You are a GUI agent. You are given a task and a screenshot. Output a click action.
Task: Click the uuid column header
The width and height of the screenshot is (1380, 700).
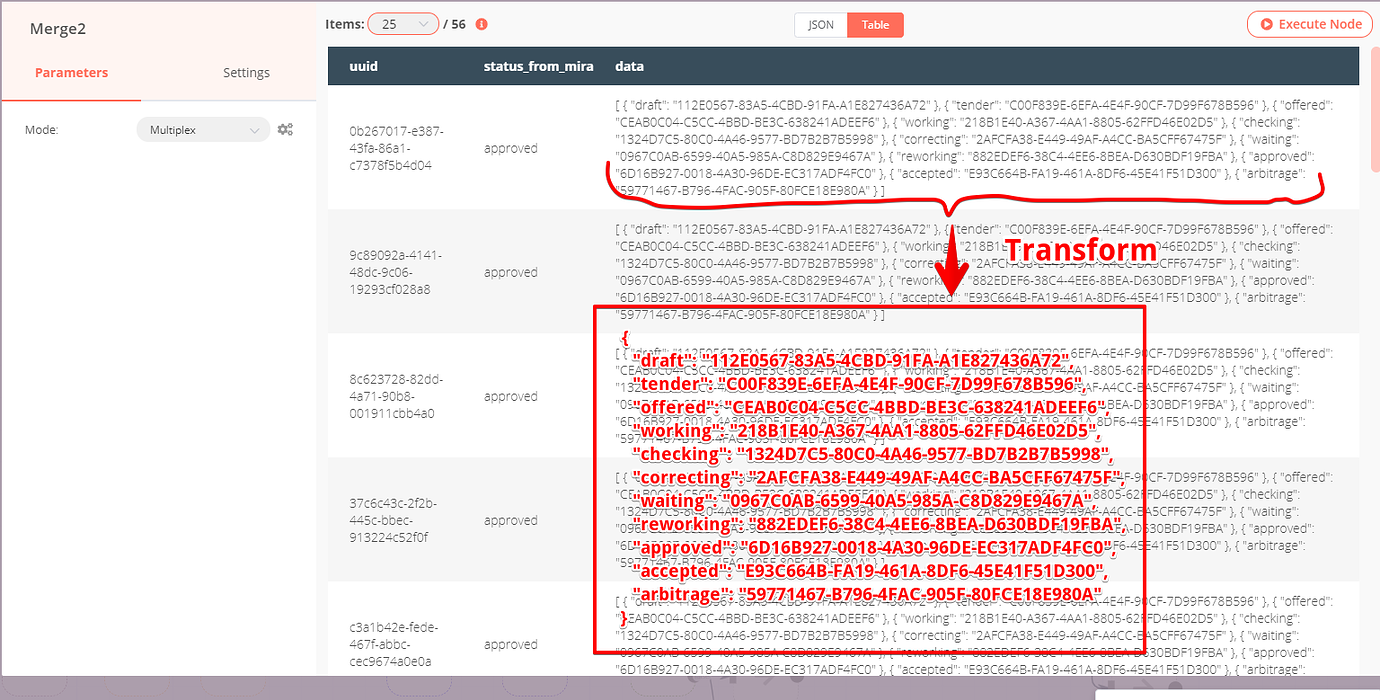tap(363, 66)
